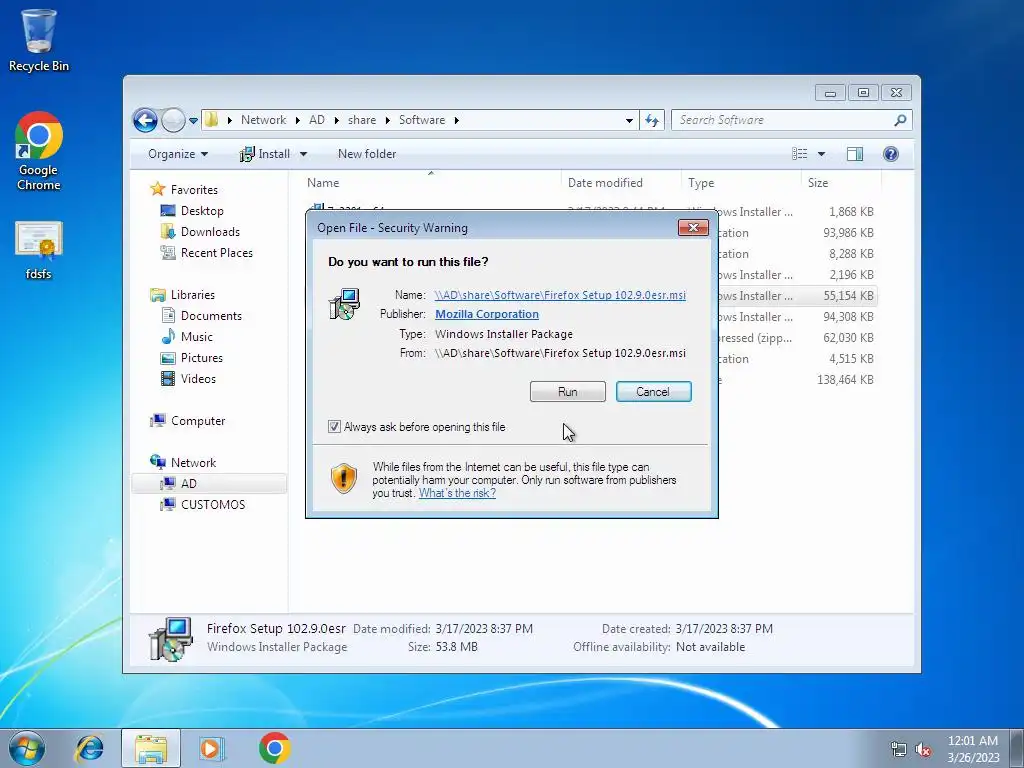The image size is (1024, 768).
Task: Refresh the Software folder view
Action: [x=652, y=120]
